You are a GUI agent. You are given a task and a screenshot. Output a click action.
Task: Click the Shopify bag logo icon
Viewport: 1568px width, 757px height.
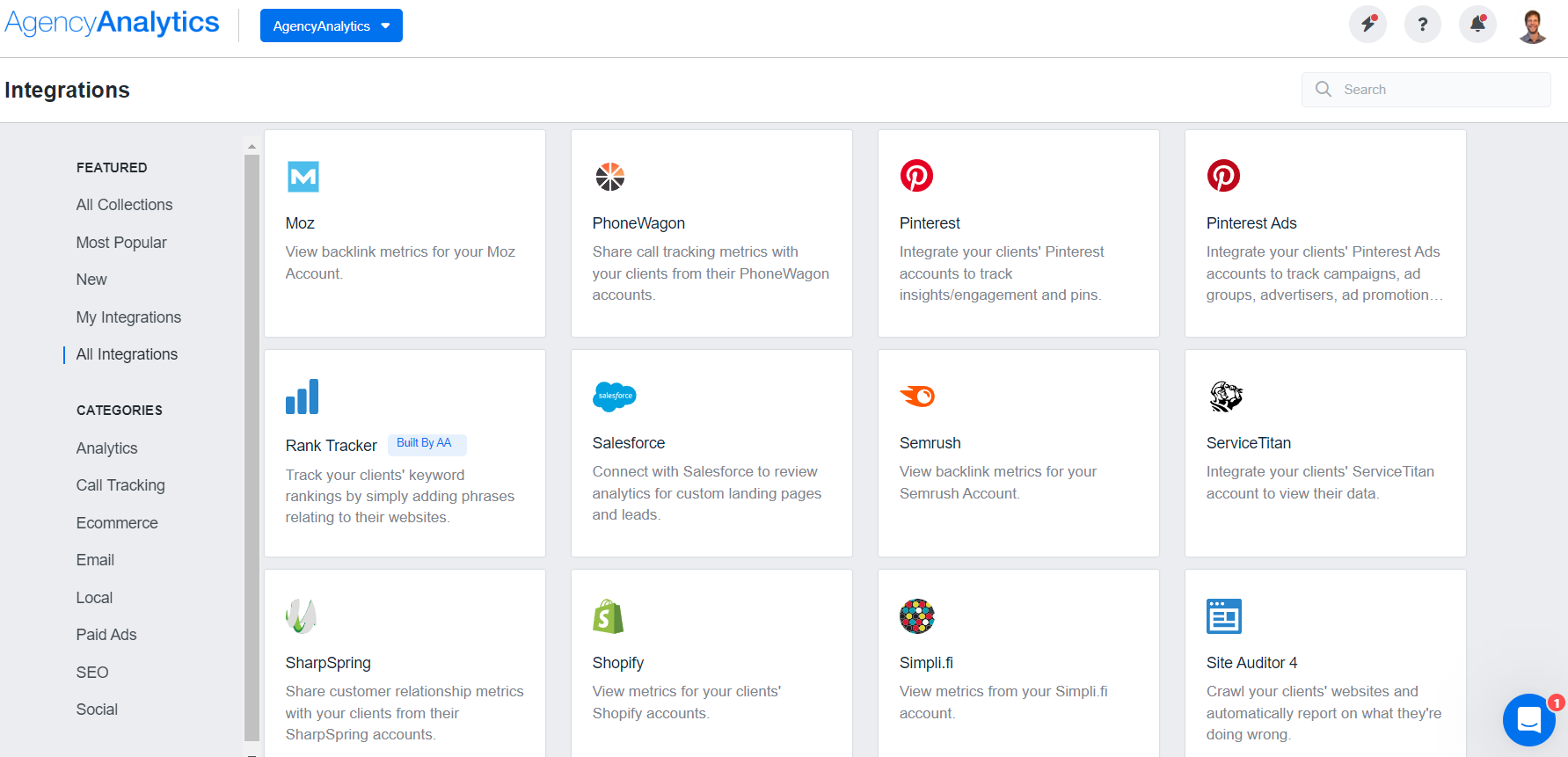[609, 616]
